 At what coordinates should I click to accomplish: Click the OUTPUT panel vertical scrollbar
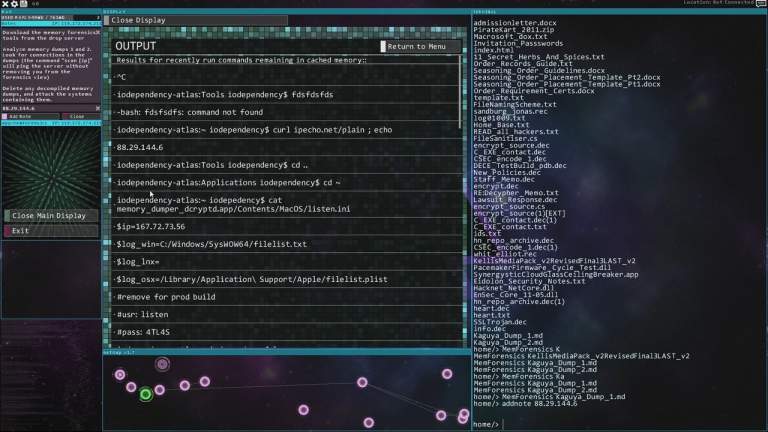460,92
